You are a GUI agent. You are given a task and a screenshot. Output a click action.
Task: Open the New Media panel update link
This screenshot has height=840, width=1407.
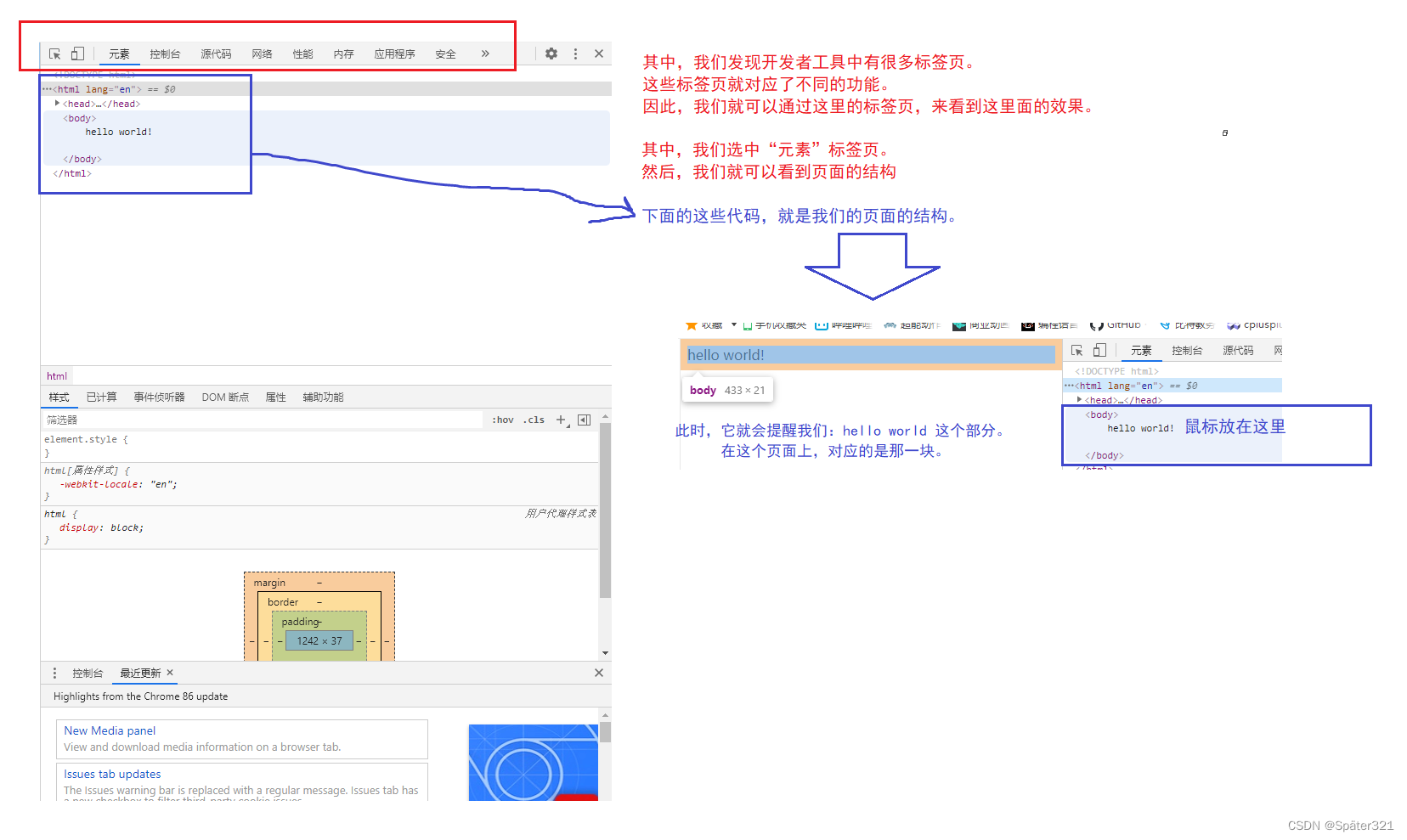(x=109, y=730)
